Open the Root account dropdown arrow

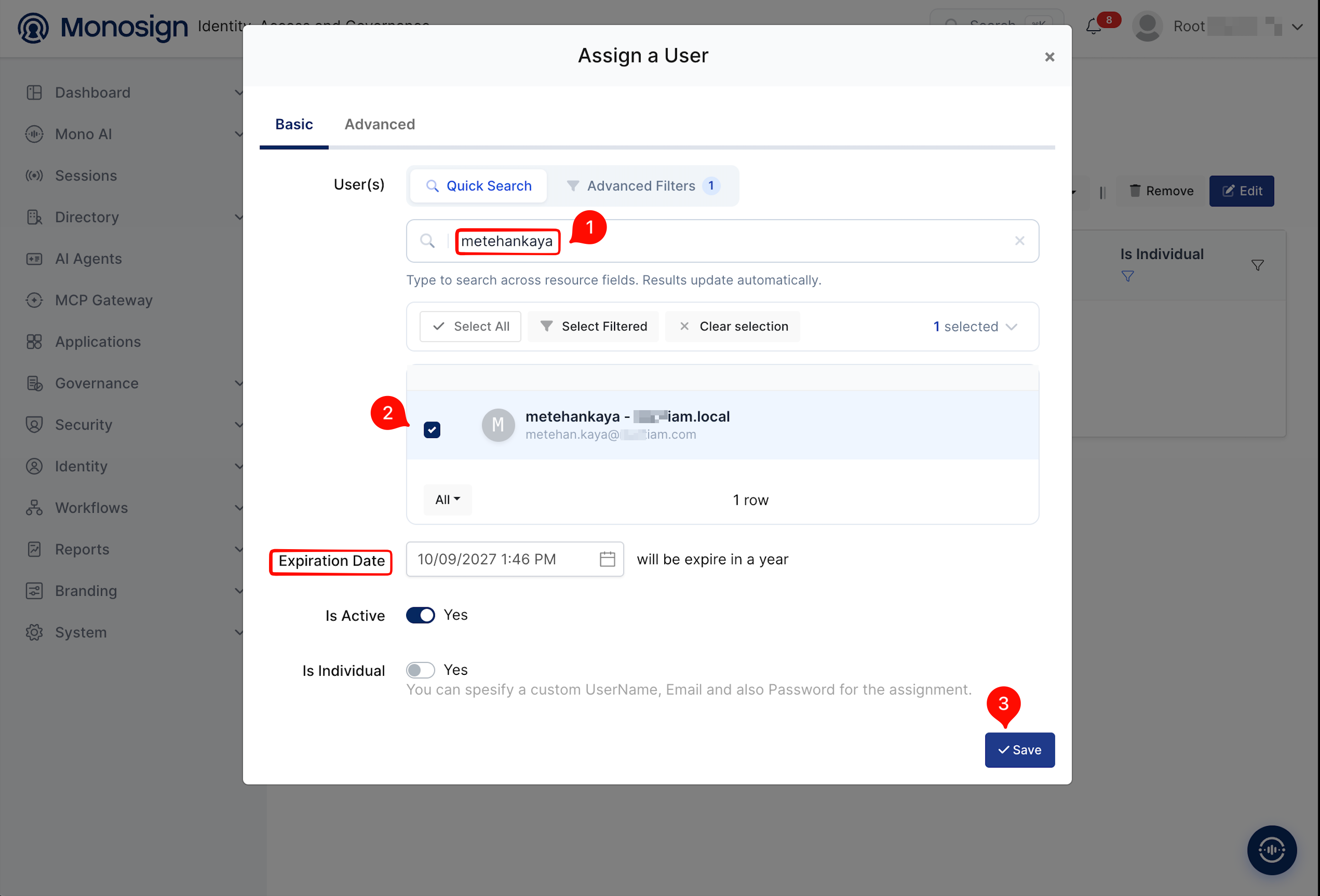(x=1297, y=26)
